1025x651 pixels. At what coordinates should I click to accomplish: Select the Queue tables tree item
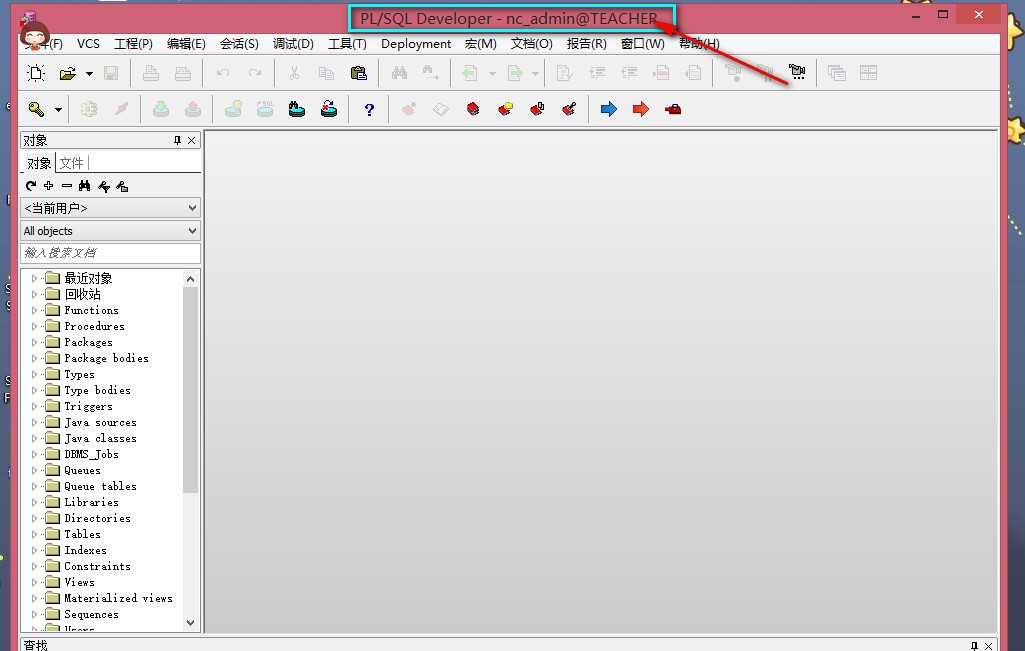[101, 486]
